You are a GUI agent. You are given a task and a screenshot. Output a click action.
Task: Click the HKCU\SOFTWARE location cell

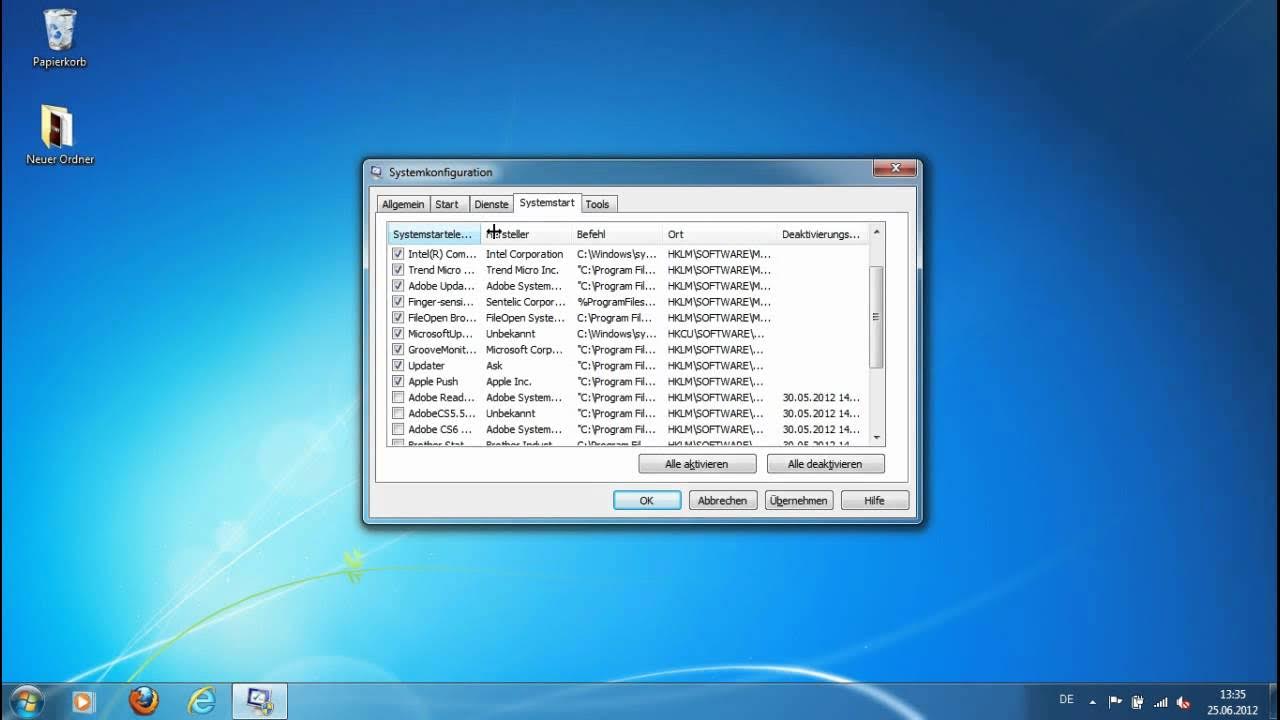coord(716,334)
